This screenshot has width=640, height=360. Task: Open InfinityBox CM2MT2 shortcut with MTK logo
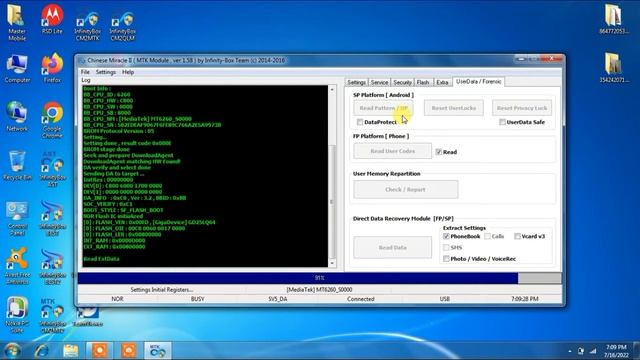pos(52,315)
